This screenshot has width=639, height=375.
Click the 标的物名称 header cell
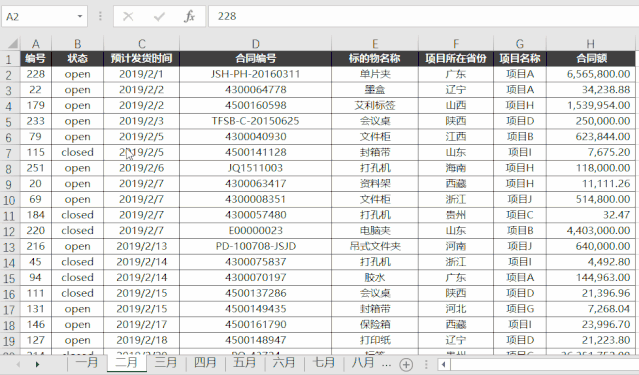point(375,58)
